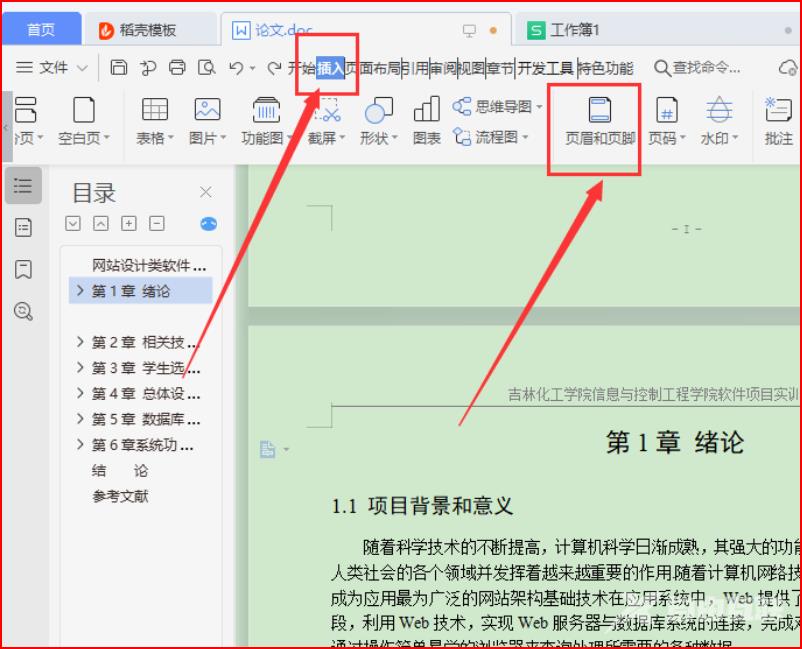802x649 pixels.
Task: Click the paragraph layout icon beside heading
Action: (x=268, y=449)
